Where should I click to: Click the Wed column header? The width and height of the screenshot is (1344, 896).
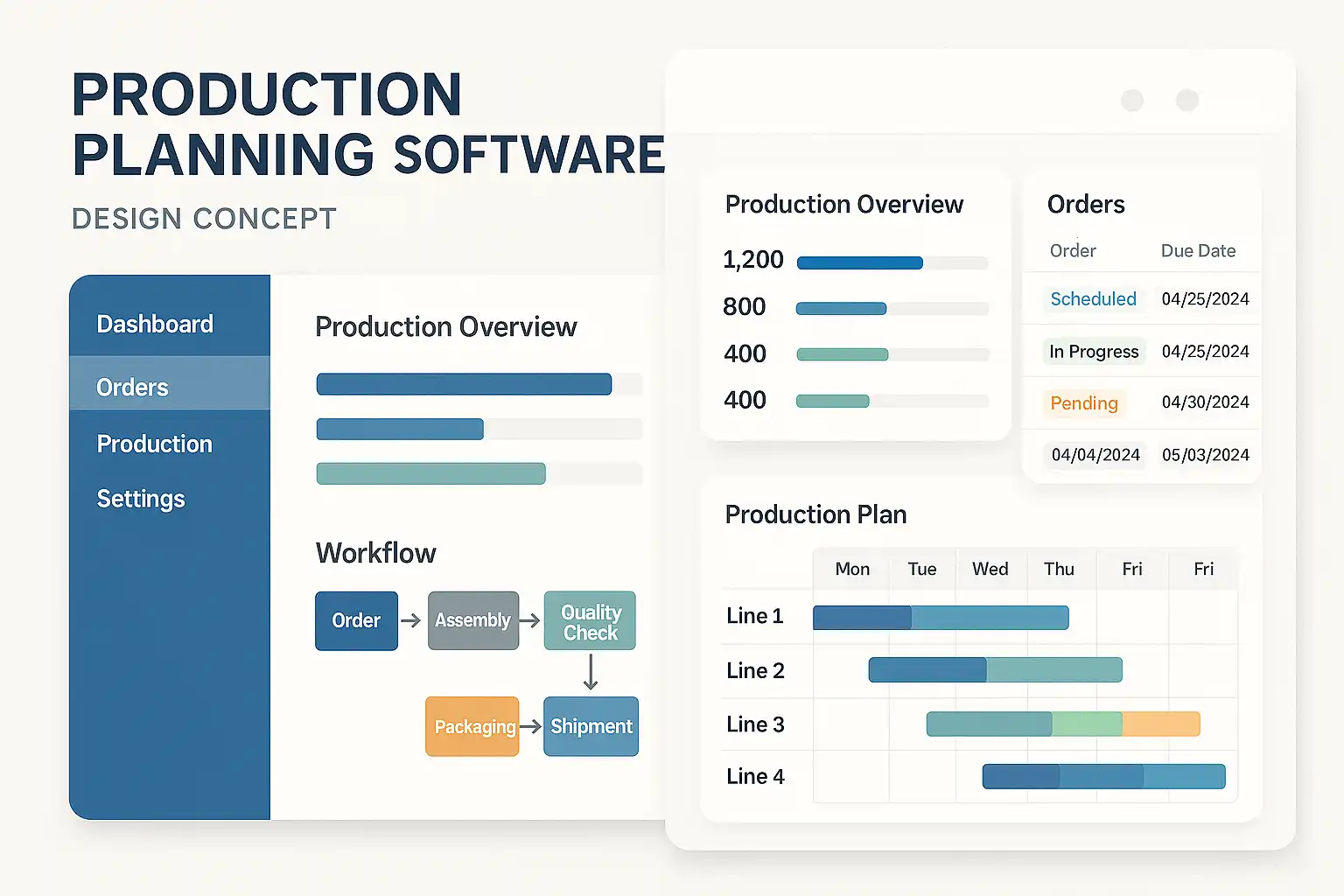click(990, 569)
